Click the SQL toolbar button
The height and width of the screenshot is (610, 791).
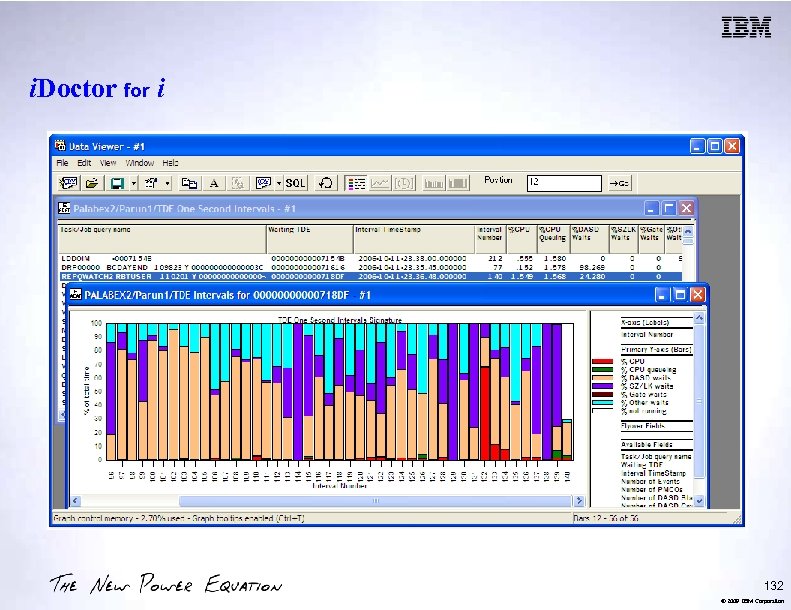296,183
